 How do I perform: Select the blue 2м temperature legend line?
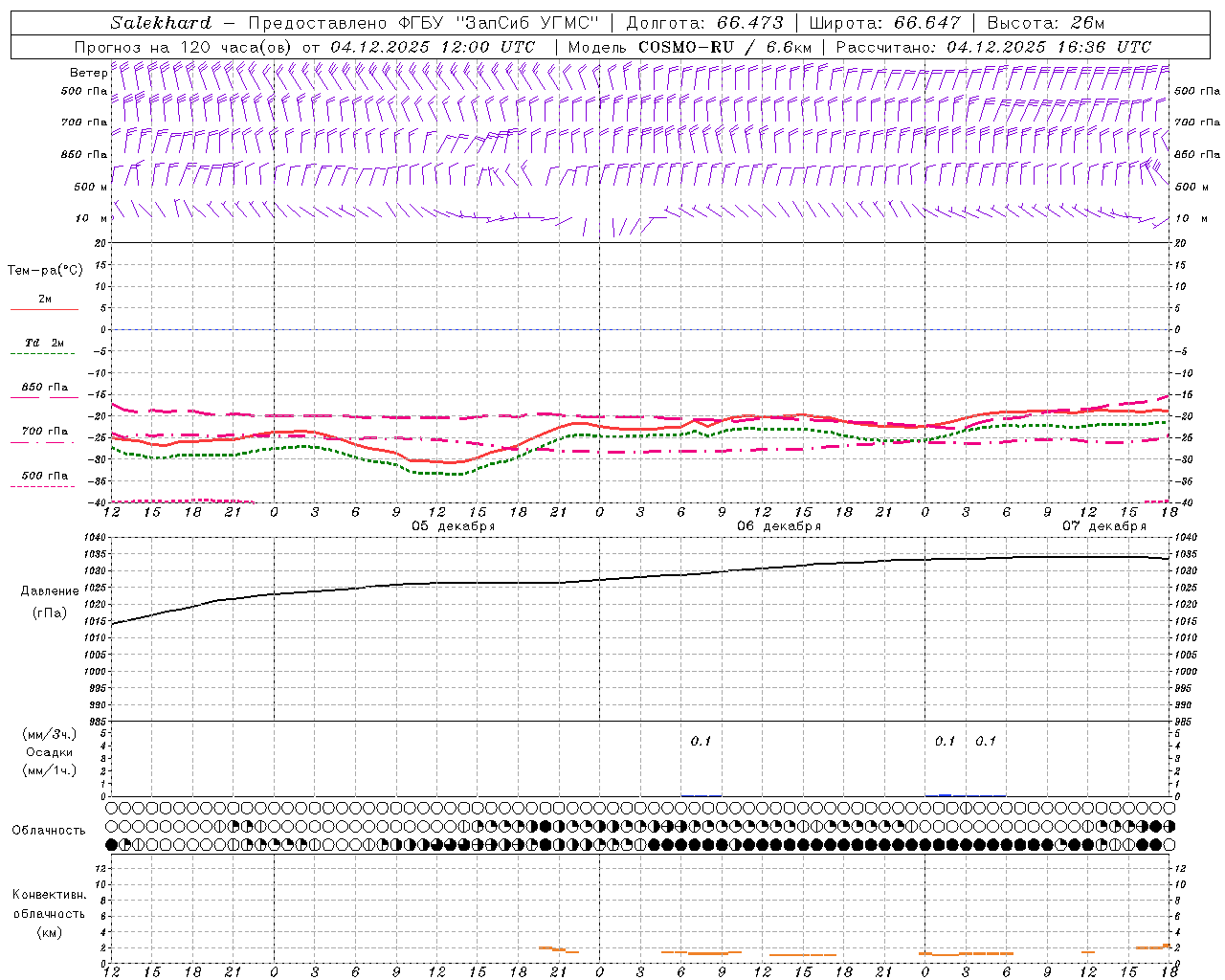[44, 308]
